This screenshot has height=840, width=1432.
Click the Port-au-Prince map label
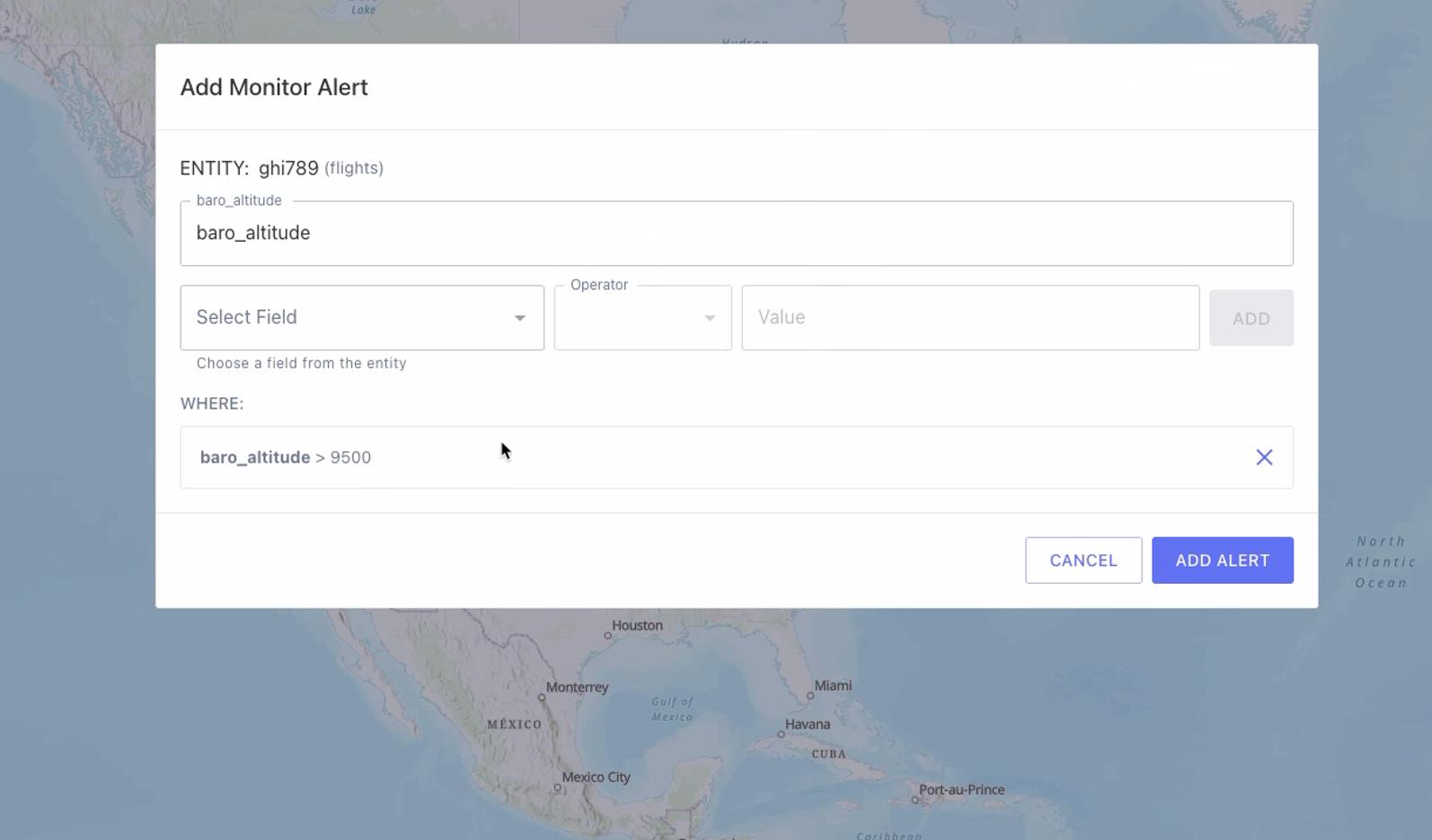[x=961, y=790]
